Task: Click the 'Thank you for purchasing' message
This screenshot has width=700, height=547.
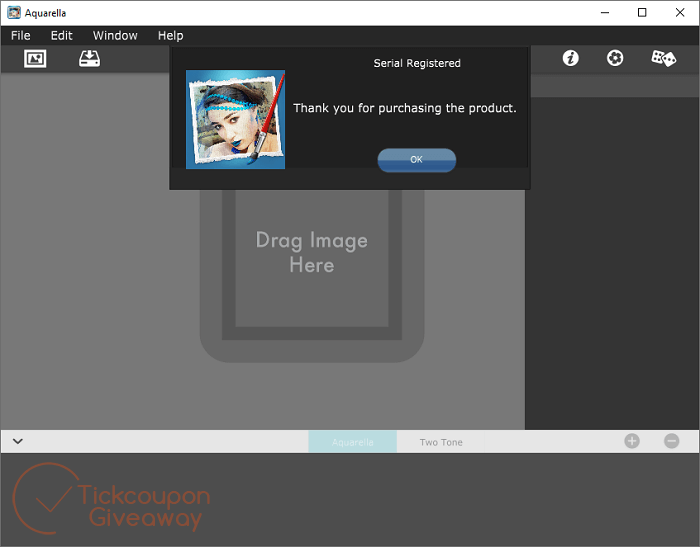Action: [404, 108]
